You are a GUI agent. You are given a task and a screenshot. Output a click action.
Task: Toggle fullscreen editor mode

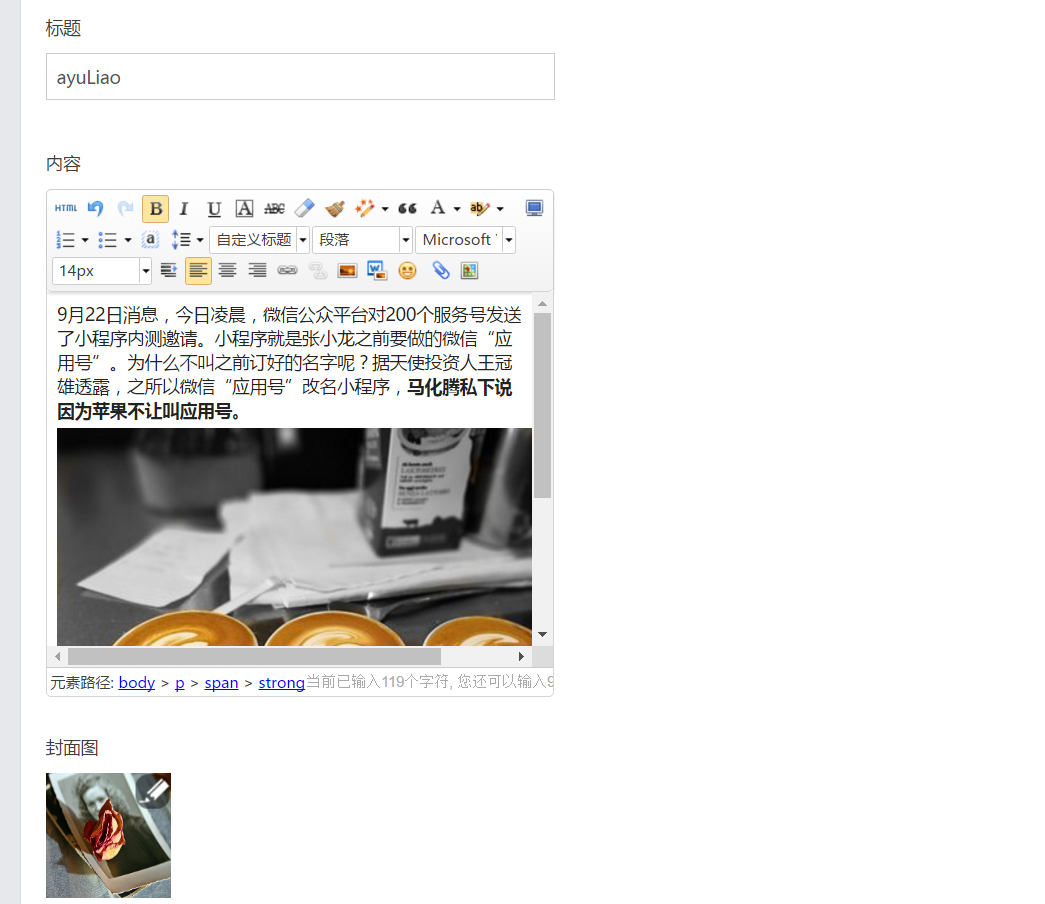(534, 209)
